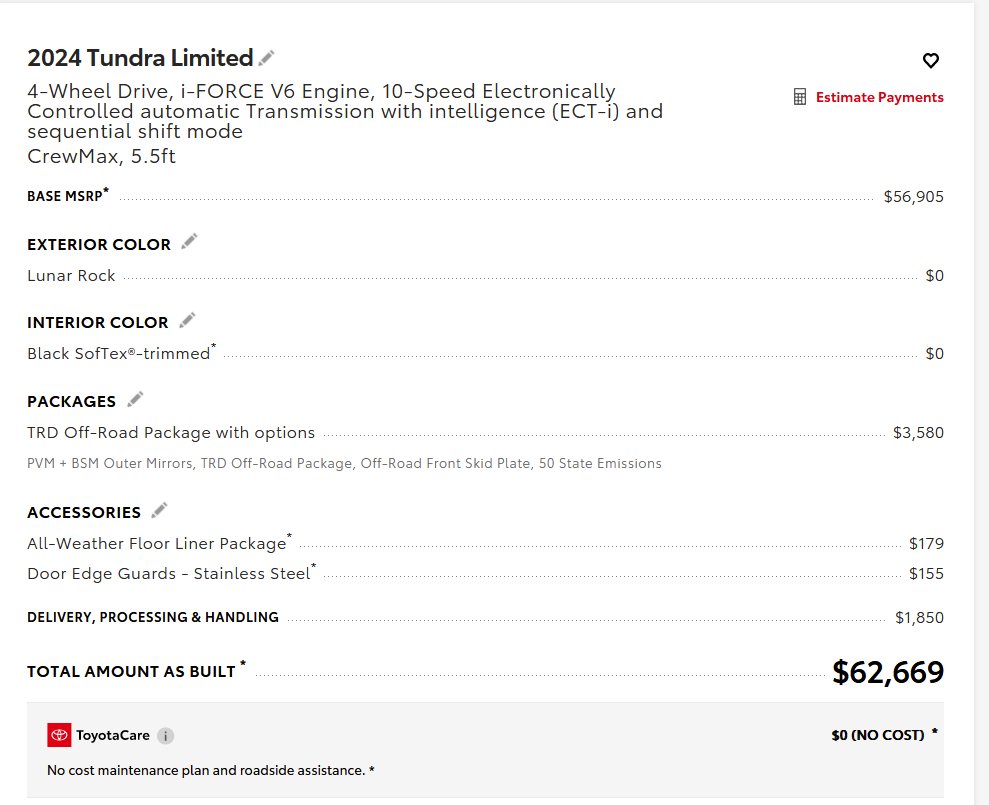Click Door Edge Guards - Stainless Steel item
This screenshot has height=805, width=989.
tap(168, 573)
